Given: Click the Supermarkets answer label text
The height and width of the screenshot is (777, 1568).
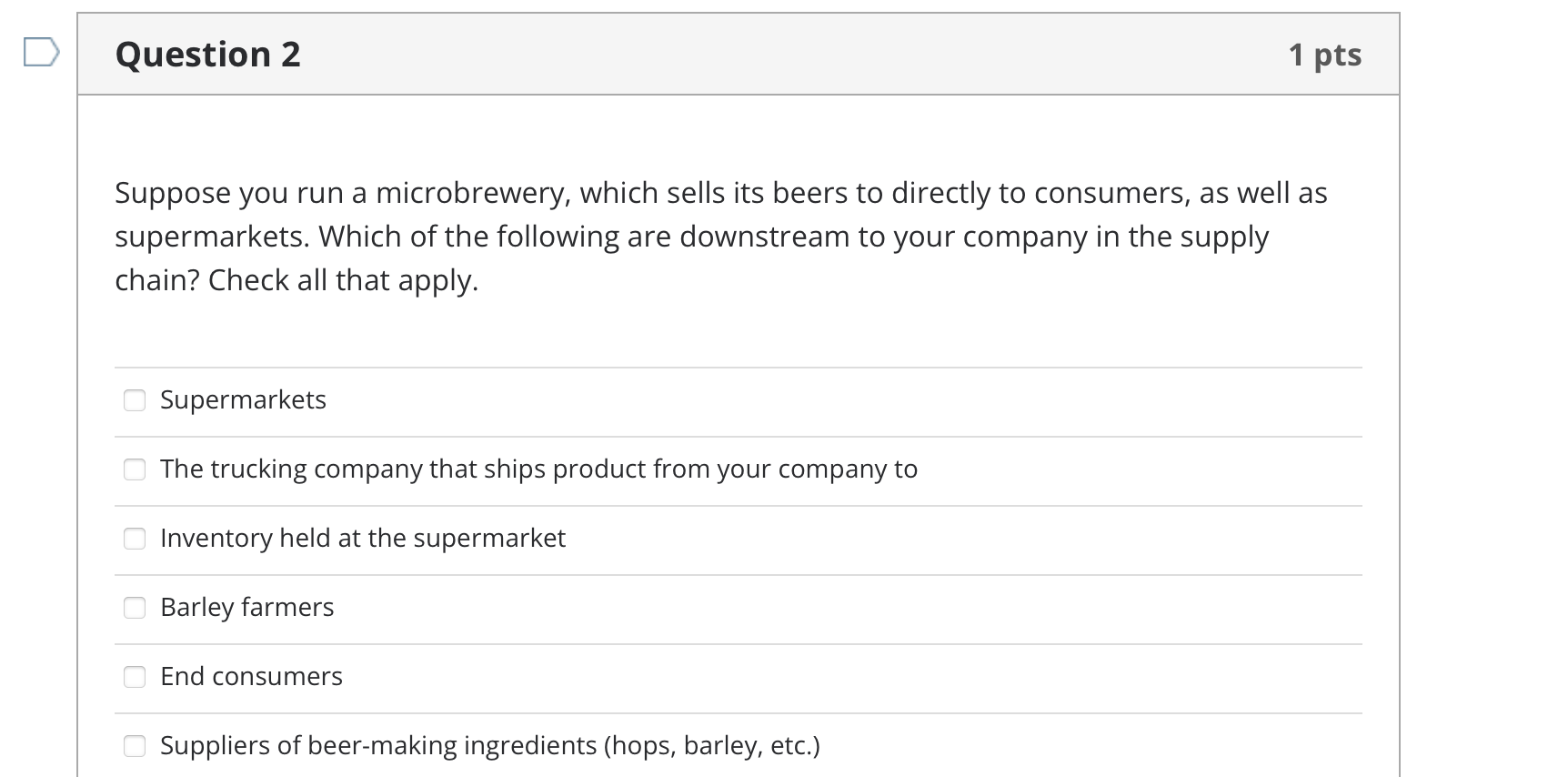Looking at the screenshot, I should click(x=243, y=399).
